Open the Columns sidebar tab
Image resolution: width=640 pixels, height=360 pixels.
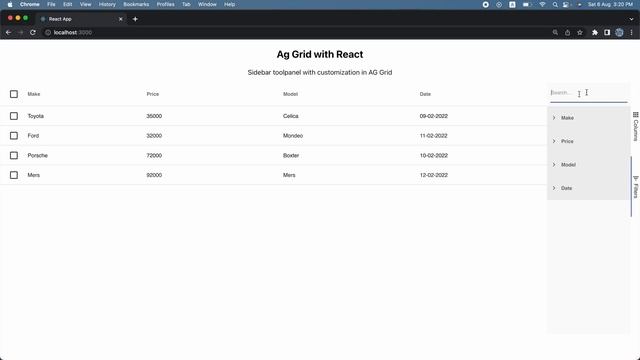point(636,127)
